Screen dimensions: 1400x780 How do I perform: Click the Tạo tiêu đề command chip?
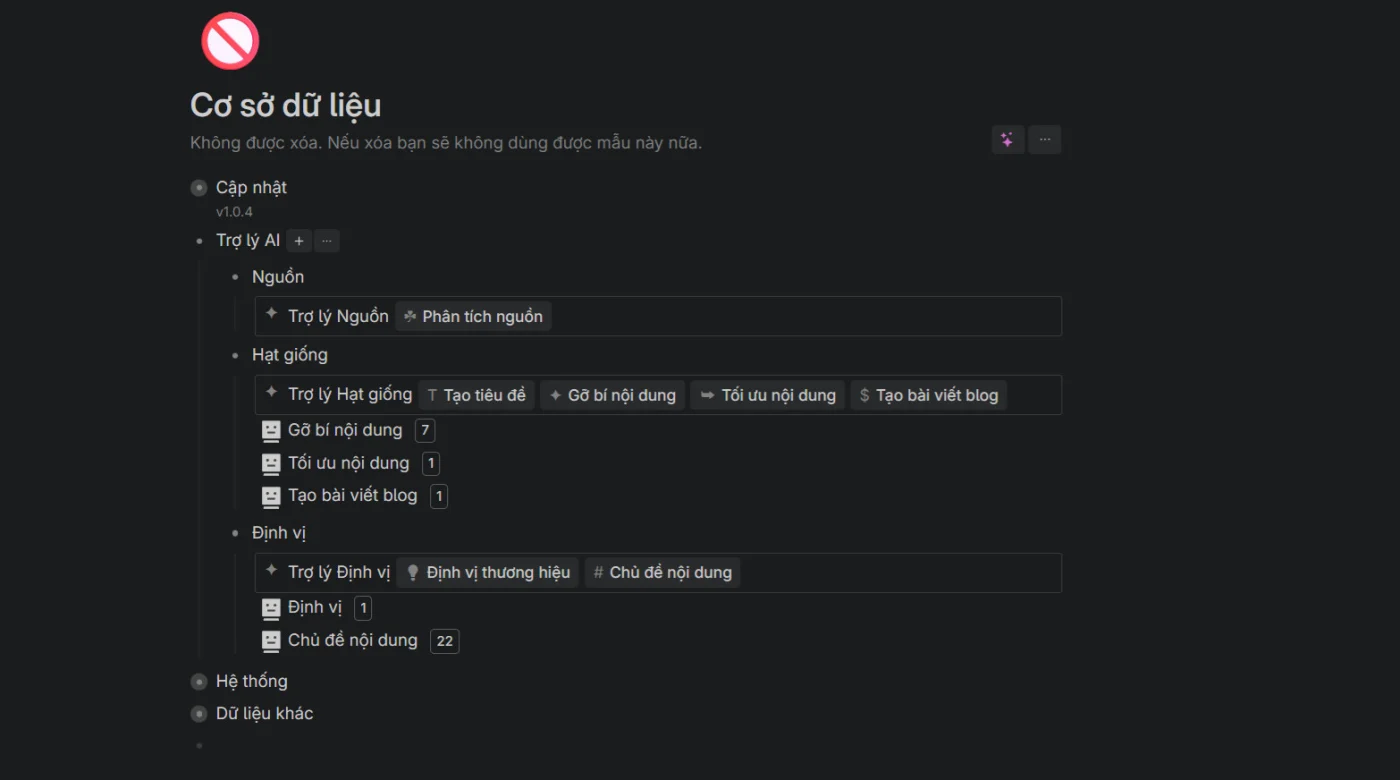pyautogui.click(x=476, y=395)
